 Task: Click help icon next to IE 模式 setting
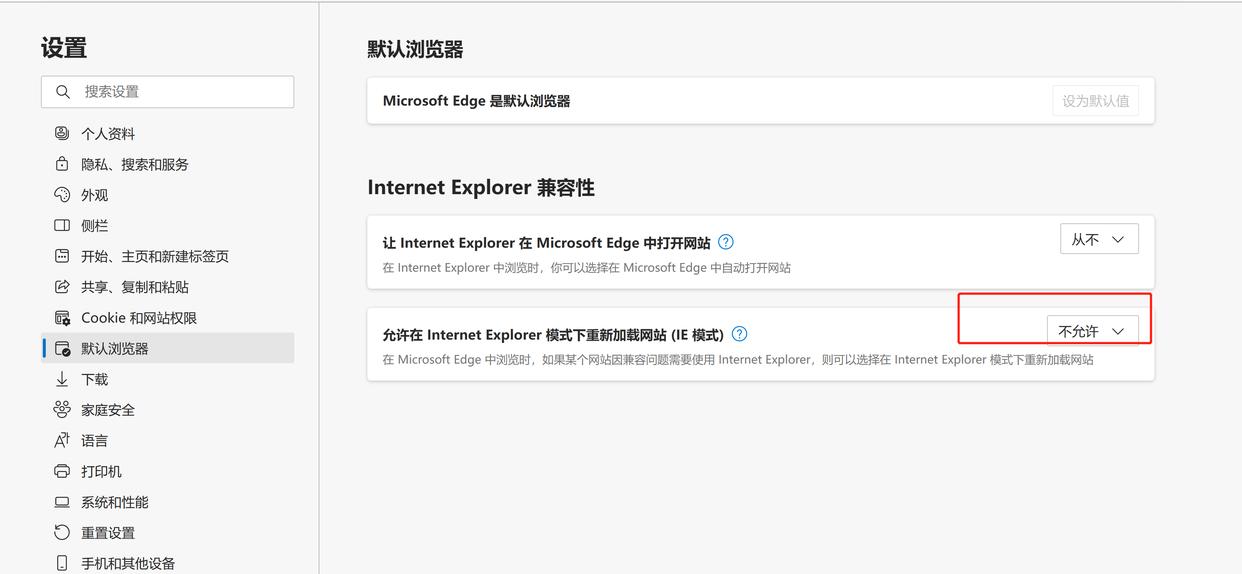tap(739, 334)
